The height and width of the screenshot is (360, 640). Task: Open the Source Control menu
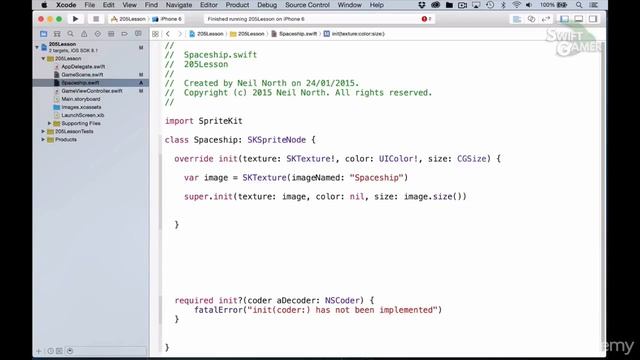click(307, 5)
